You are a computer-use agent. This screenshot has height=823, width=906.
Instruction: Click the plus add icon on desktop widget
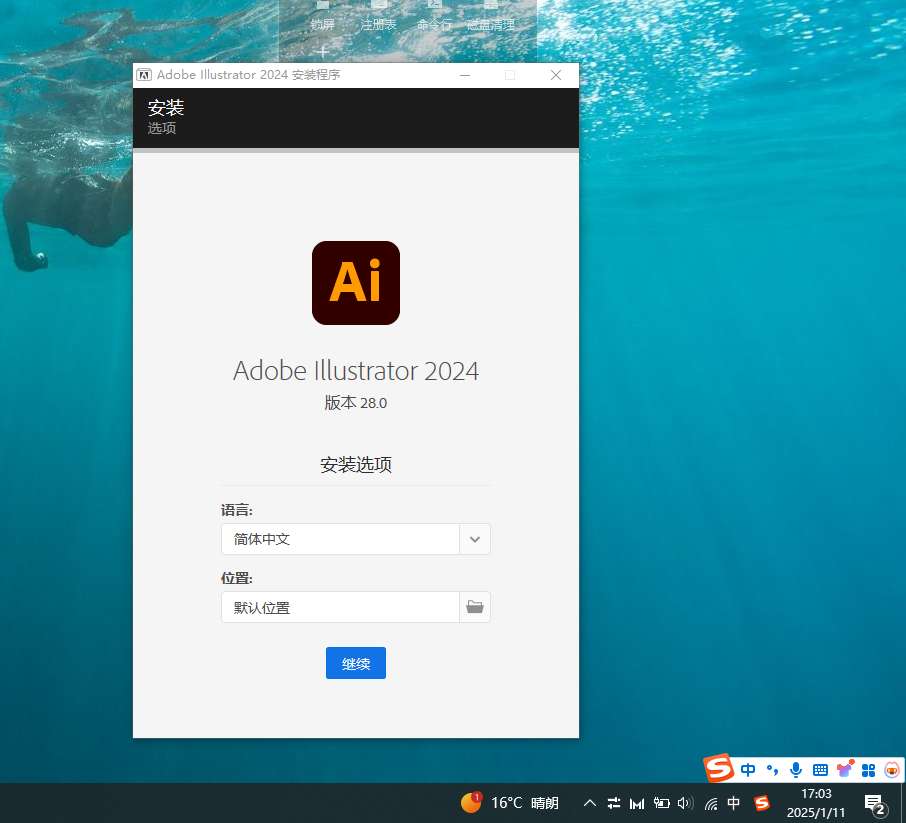322,52
